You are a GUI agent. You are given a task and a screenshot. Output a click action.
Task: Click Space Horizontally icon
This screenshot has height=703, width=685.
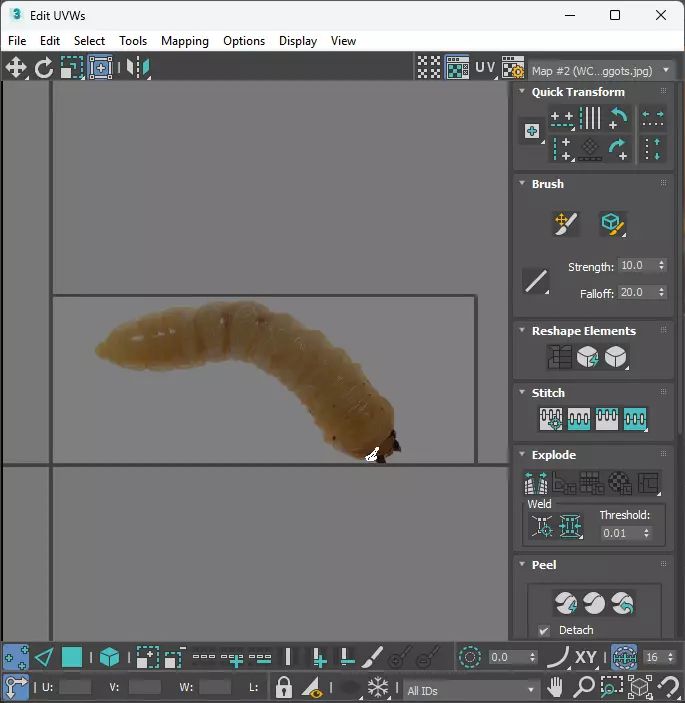(653, 118)
